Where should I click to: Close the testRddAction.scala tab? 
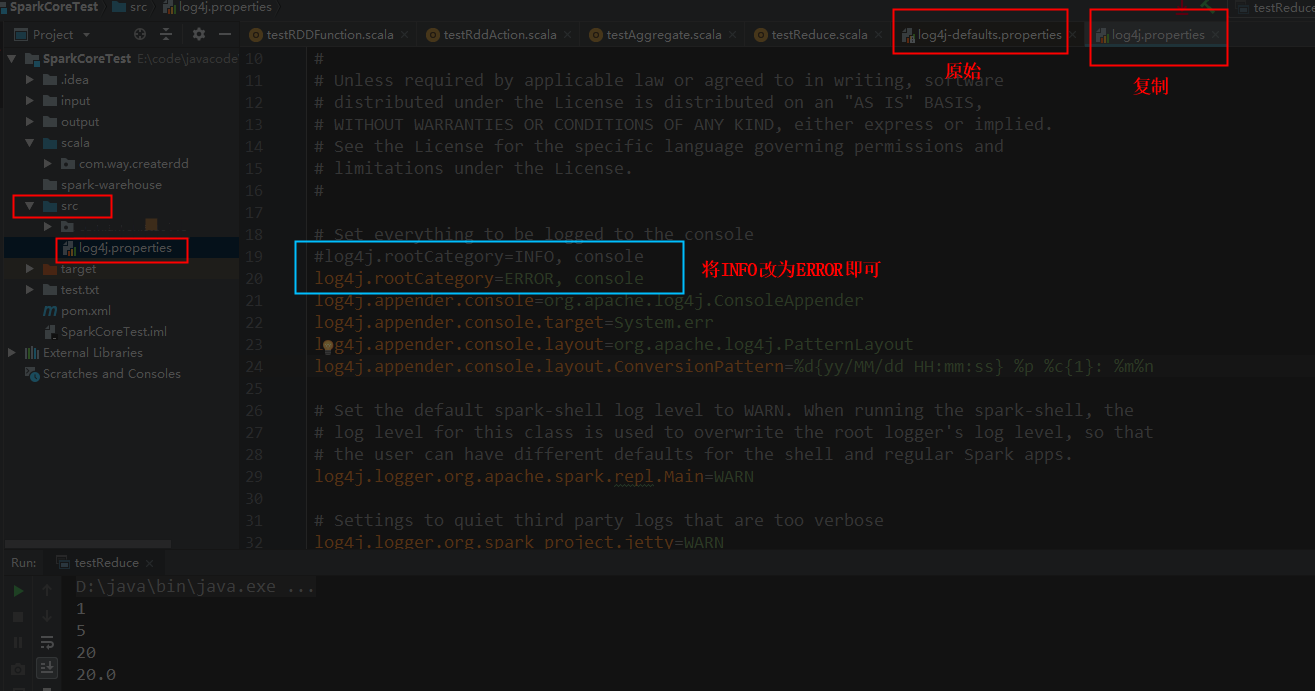point(567,35)
